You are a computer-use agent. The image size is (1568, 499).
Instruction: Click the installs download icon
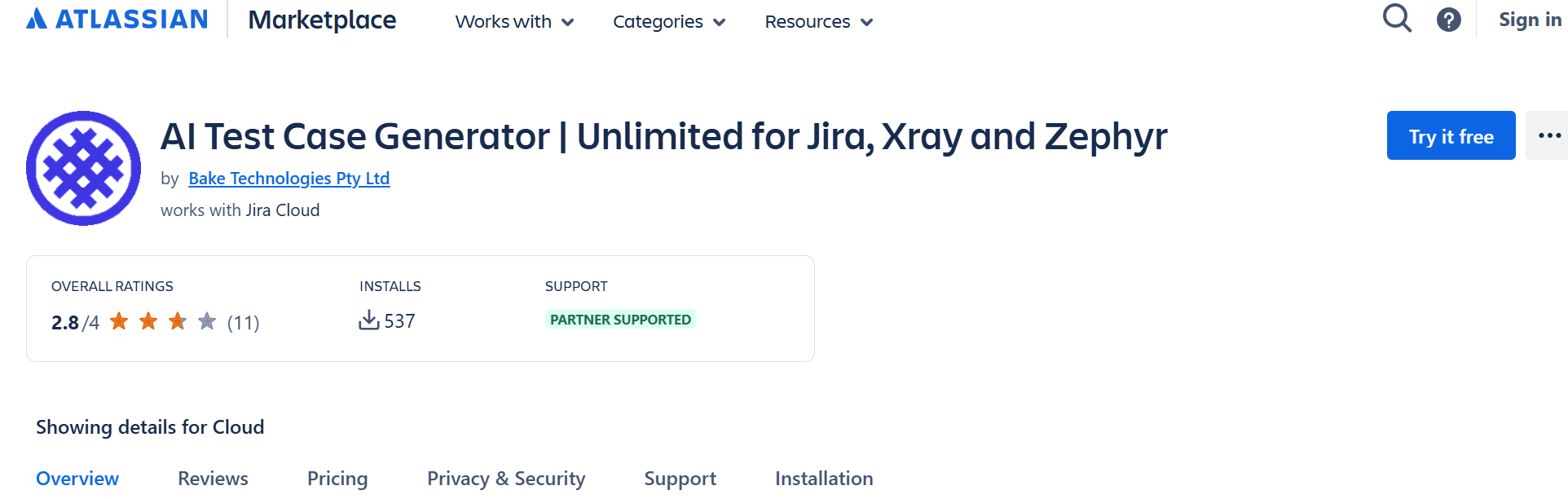369,320
